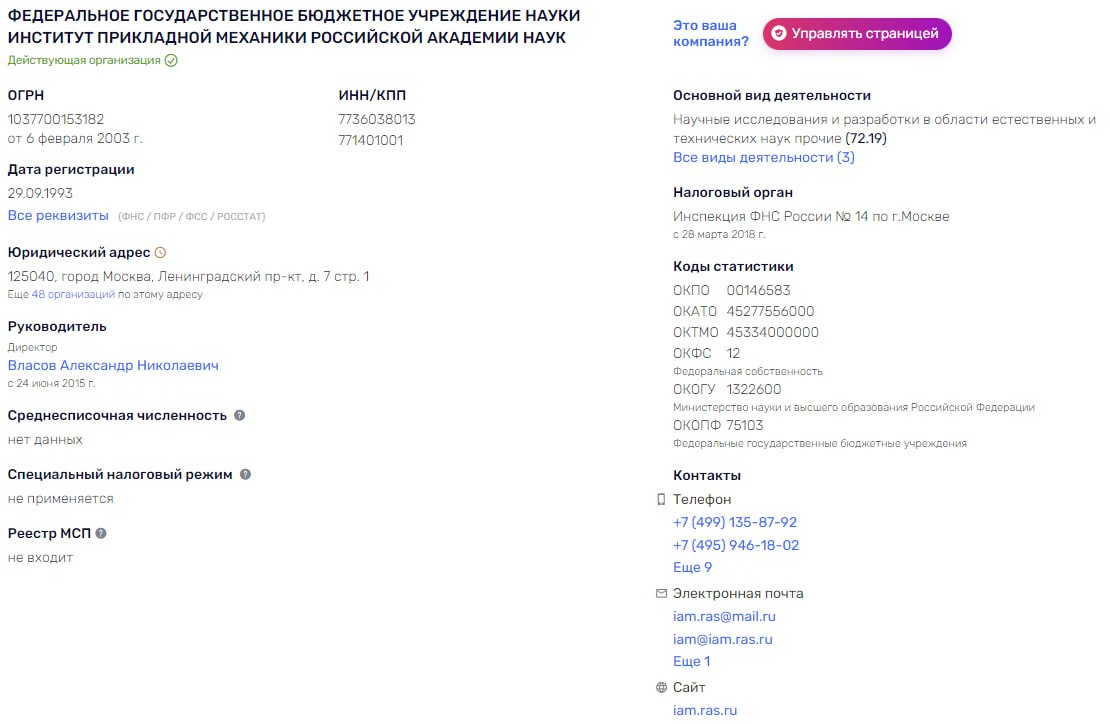Click the Управлять страницей button

click(x=857, y=34)
